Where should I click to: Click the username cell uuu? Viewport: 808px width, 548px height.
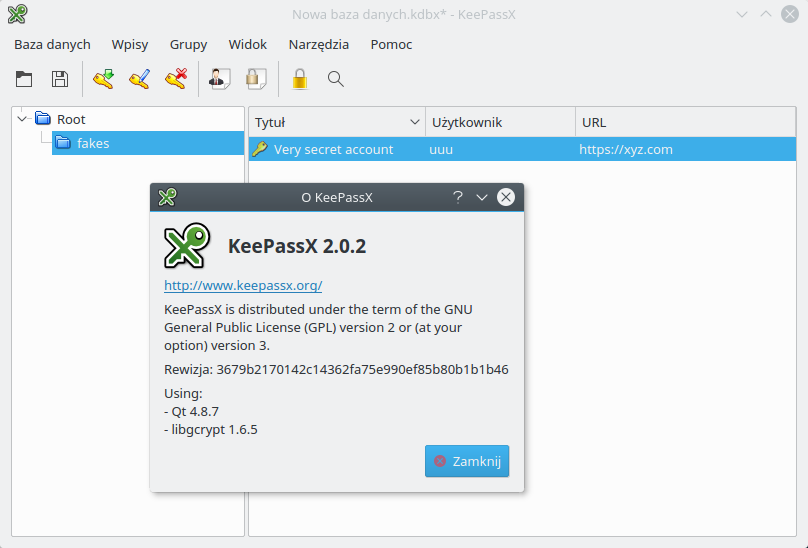tap(441, 149)
